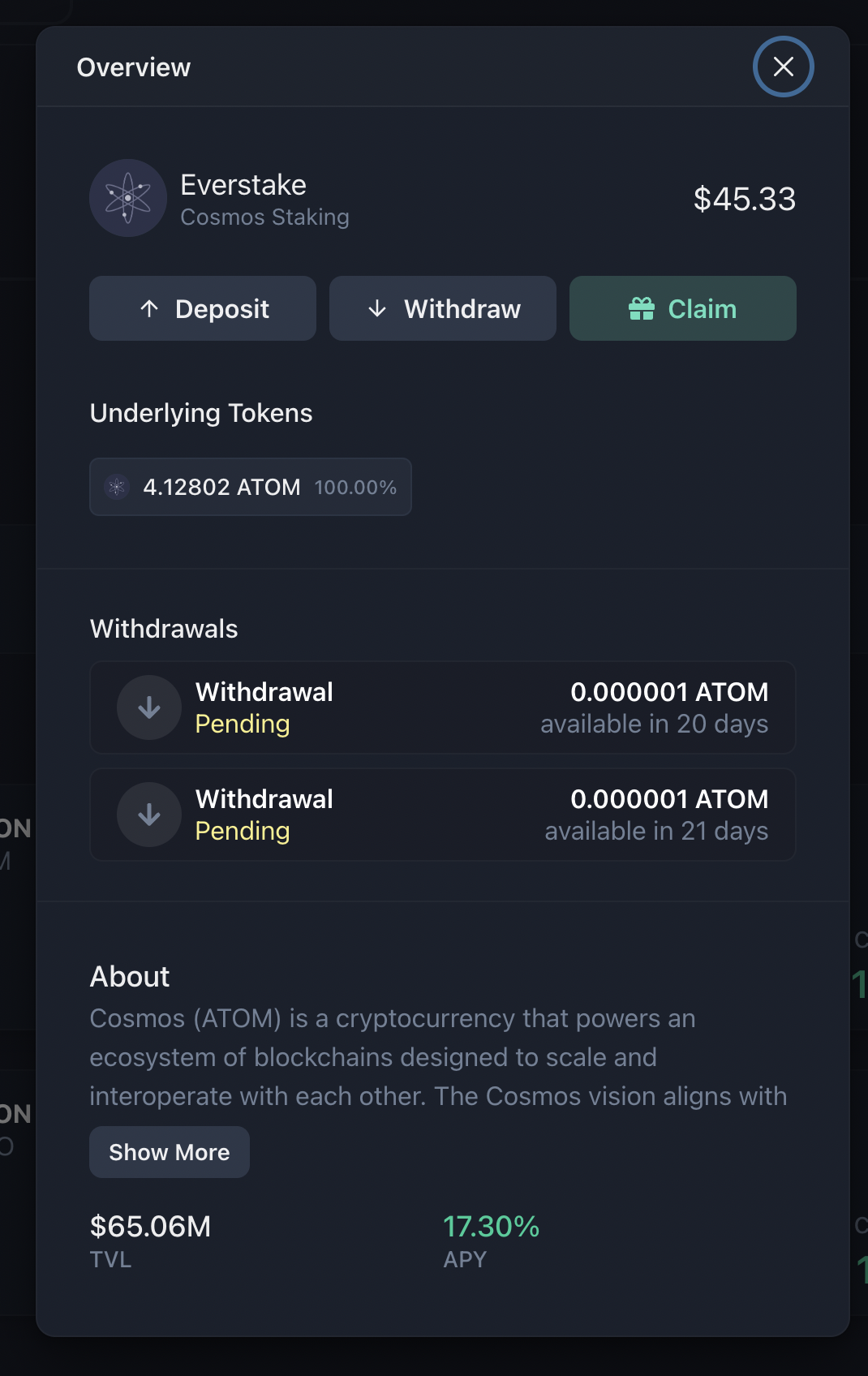Screen dimensions: 868x1376
Task: Click the $65.06M TVL figure
Action: [x=150, y=1228]
